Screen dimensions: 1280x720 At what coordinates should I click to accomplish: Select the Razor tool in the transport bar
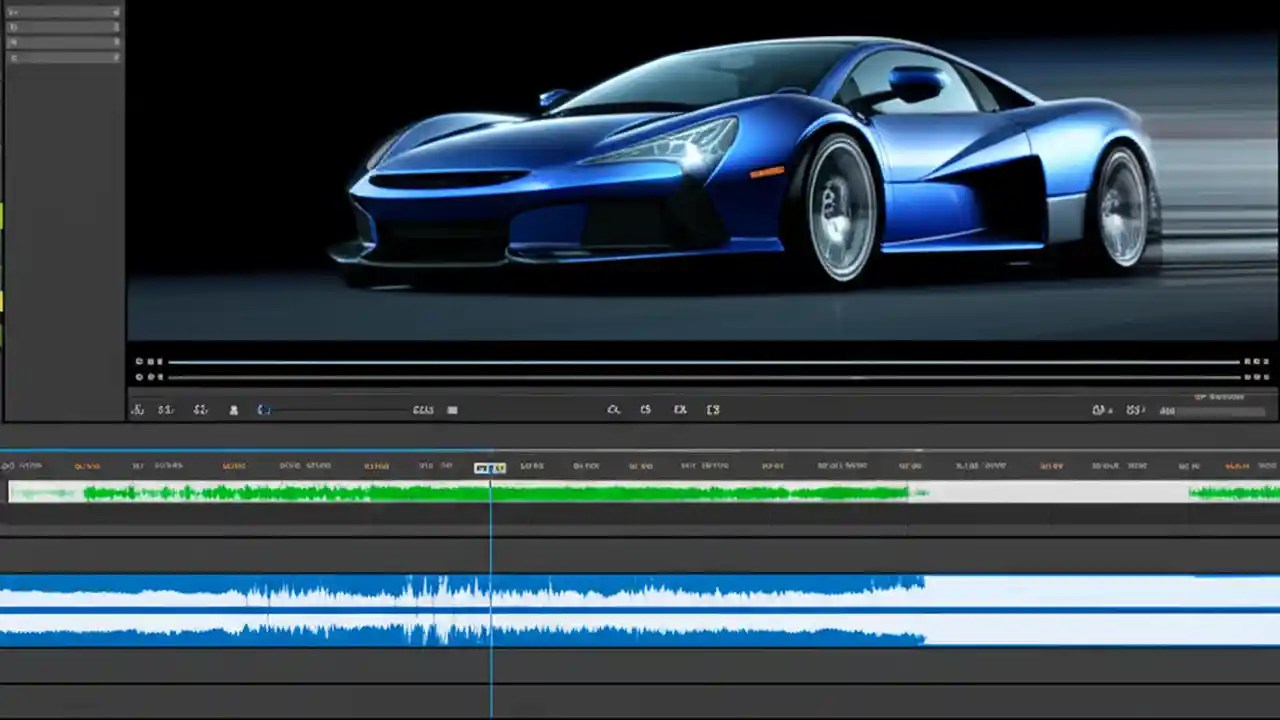point(200,409)
